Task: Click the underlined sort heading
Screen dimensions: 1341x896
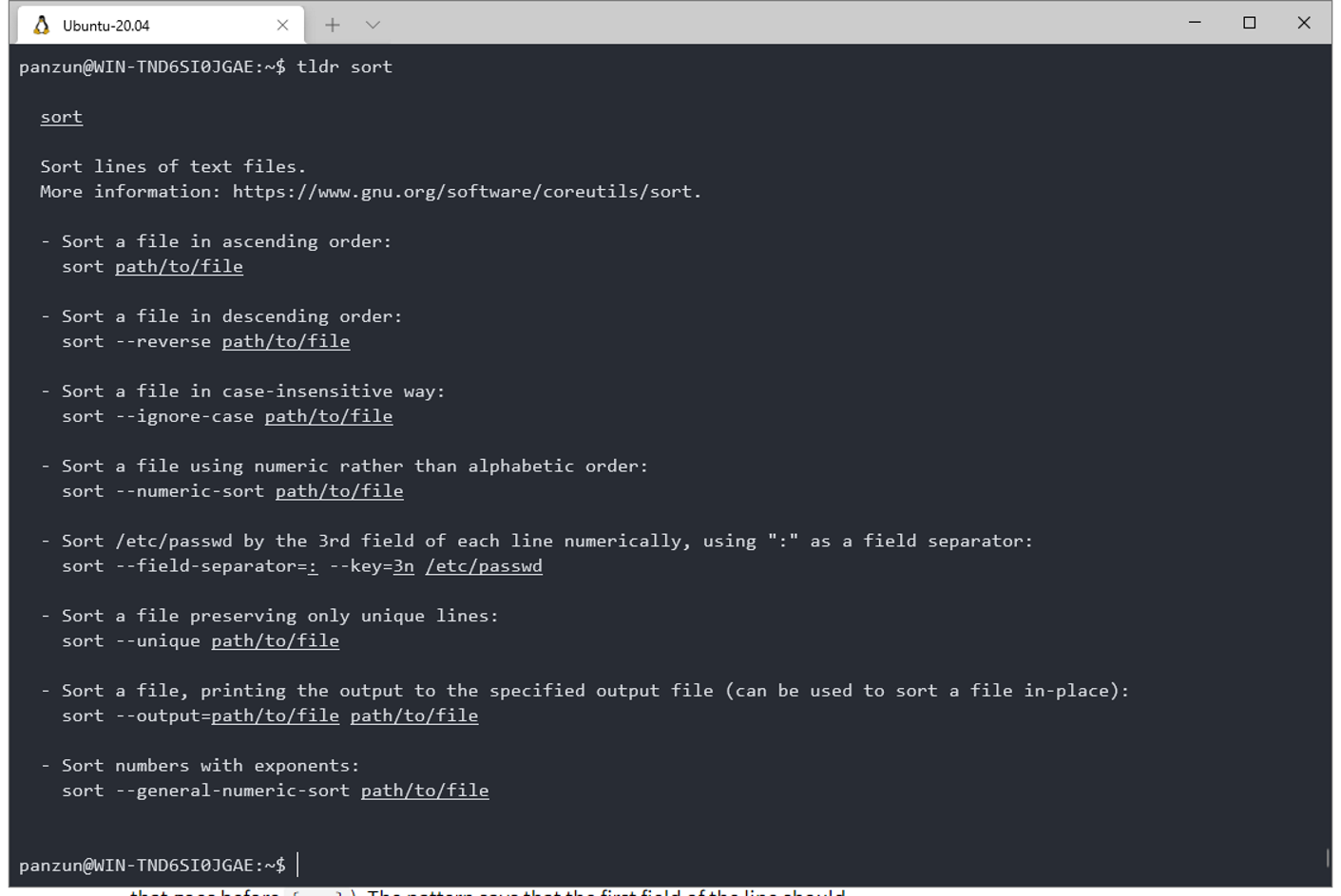Action: point(61,117)
